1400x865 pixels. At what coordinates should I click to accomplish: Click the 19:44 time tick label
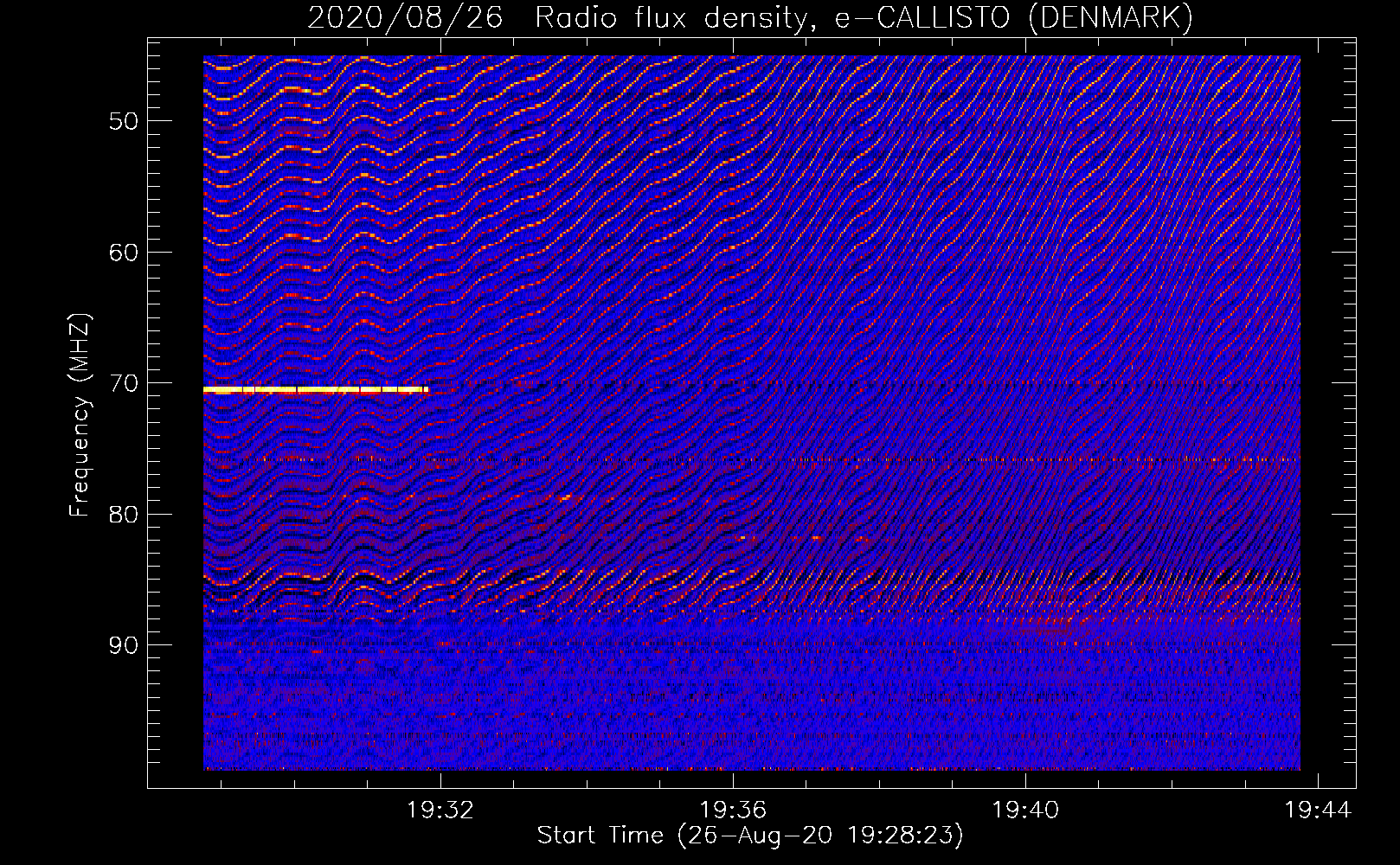click(x=1318, y=811)
